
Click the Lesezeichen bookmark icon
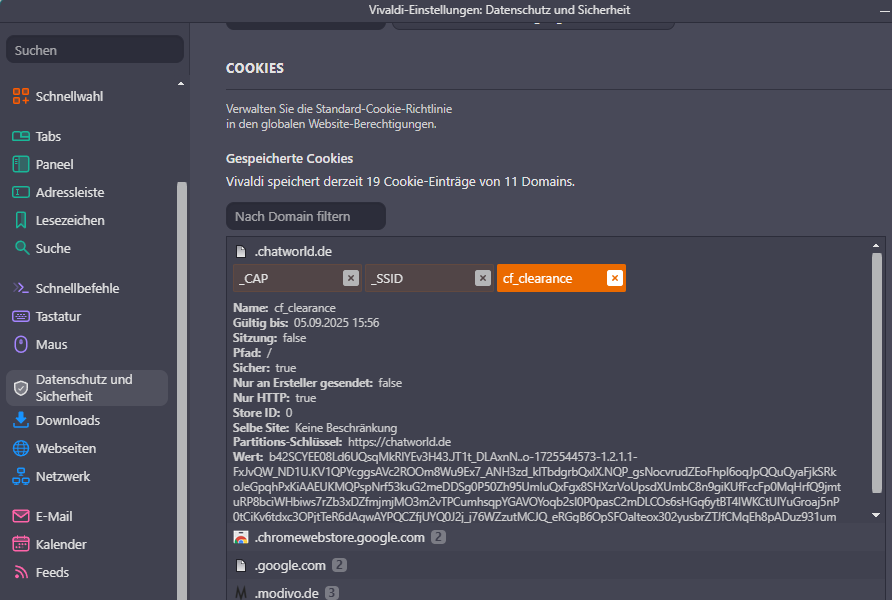[x=21, y=220]
